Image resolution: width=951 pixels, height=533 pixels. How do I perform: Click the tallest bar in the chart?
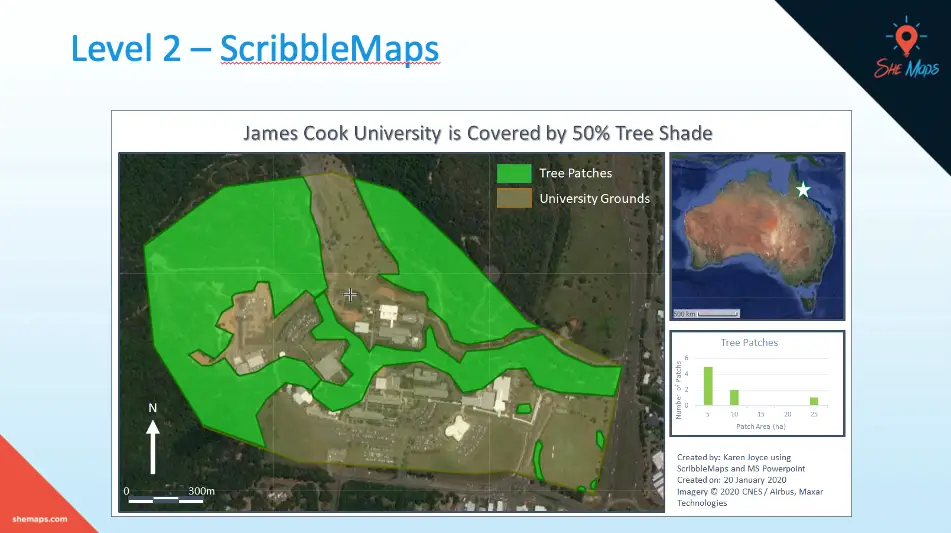click(708, 386)
